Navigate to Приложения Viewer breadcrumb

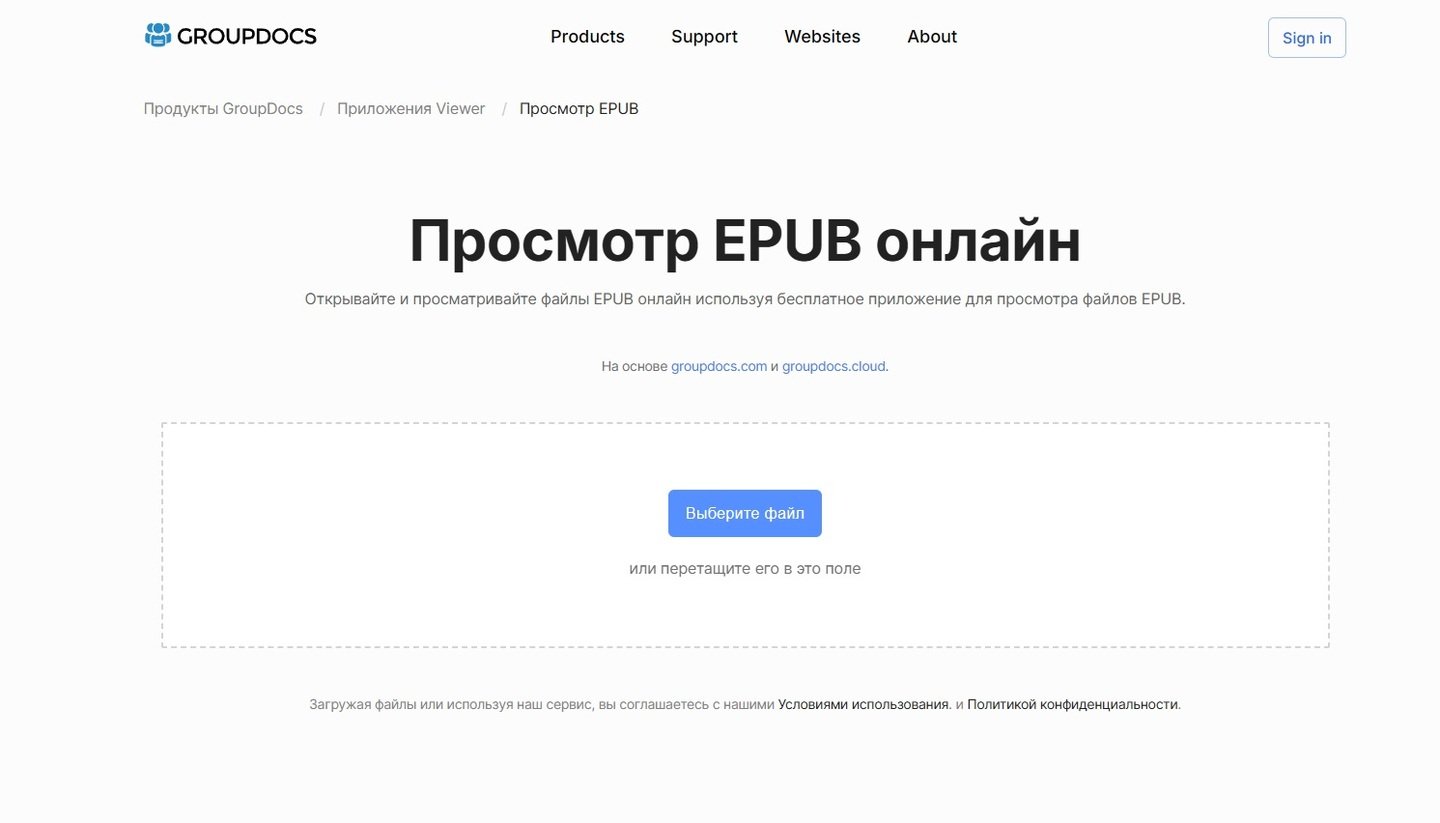click(410, 109)
